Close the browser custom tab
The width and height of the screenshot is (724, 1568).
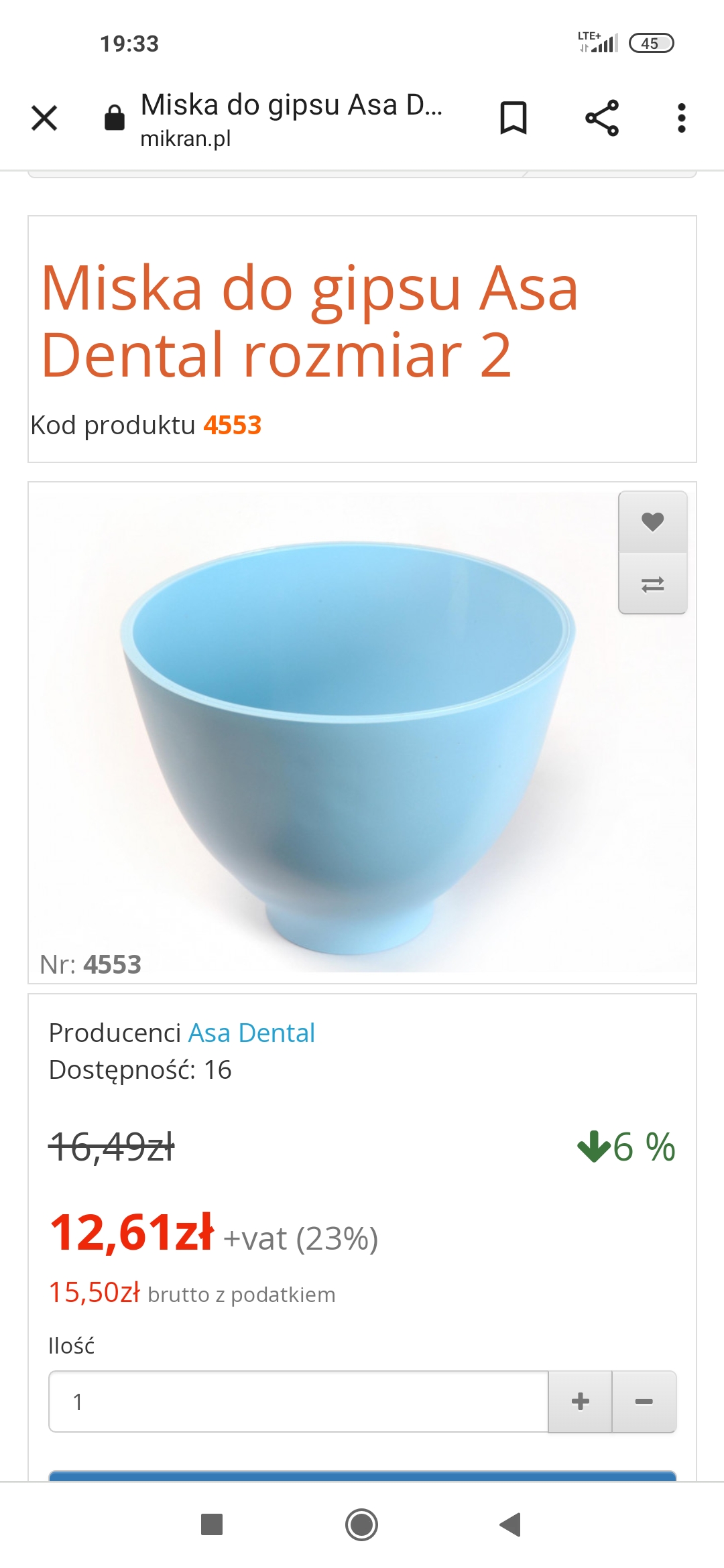click(x=44, y=119)
